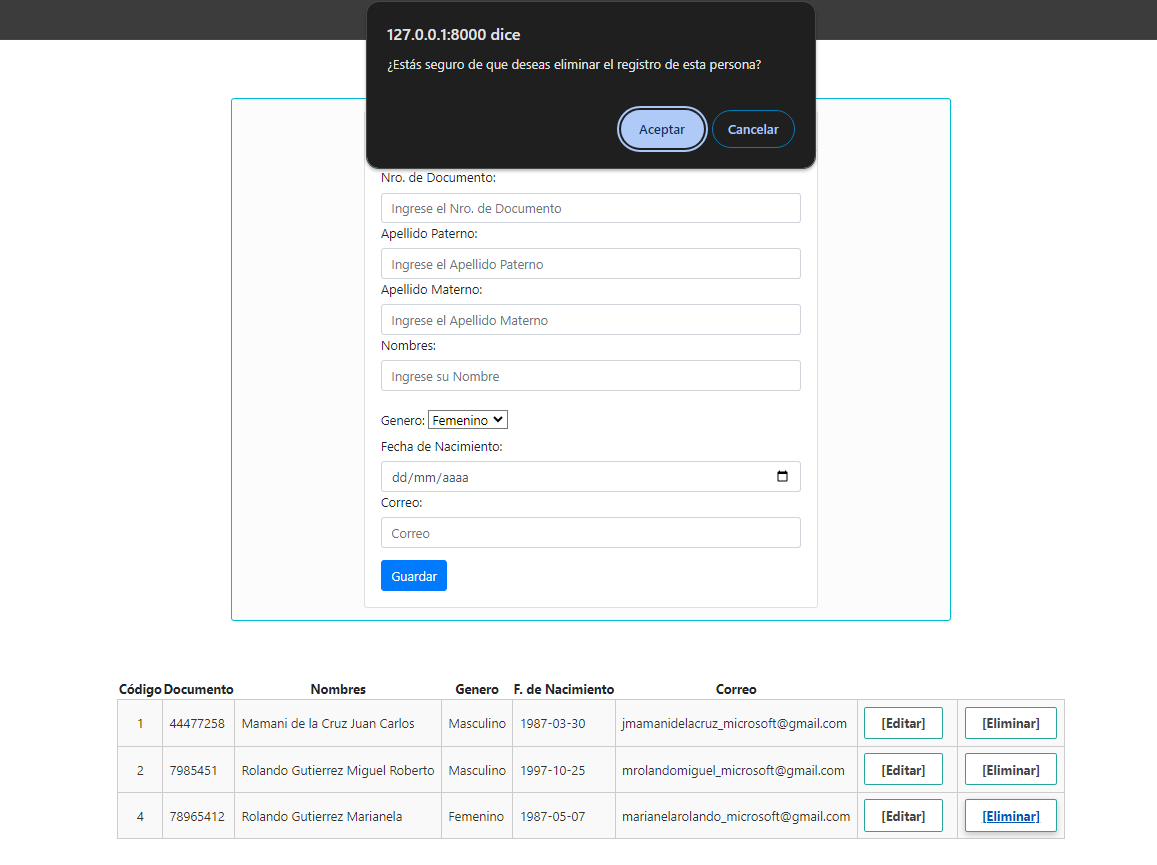
Task: Click the Nro. de Documento input field
Action: coord(590,209)
